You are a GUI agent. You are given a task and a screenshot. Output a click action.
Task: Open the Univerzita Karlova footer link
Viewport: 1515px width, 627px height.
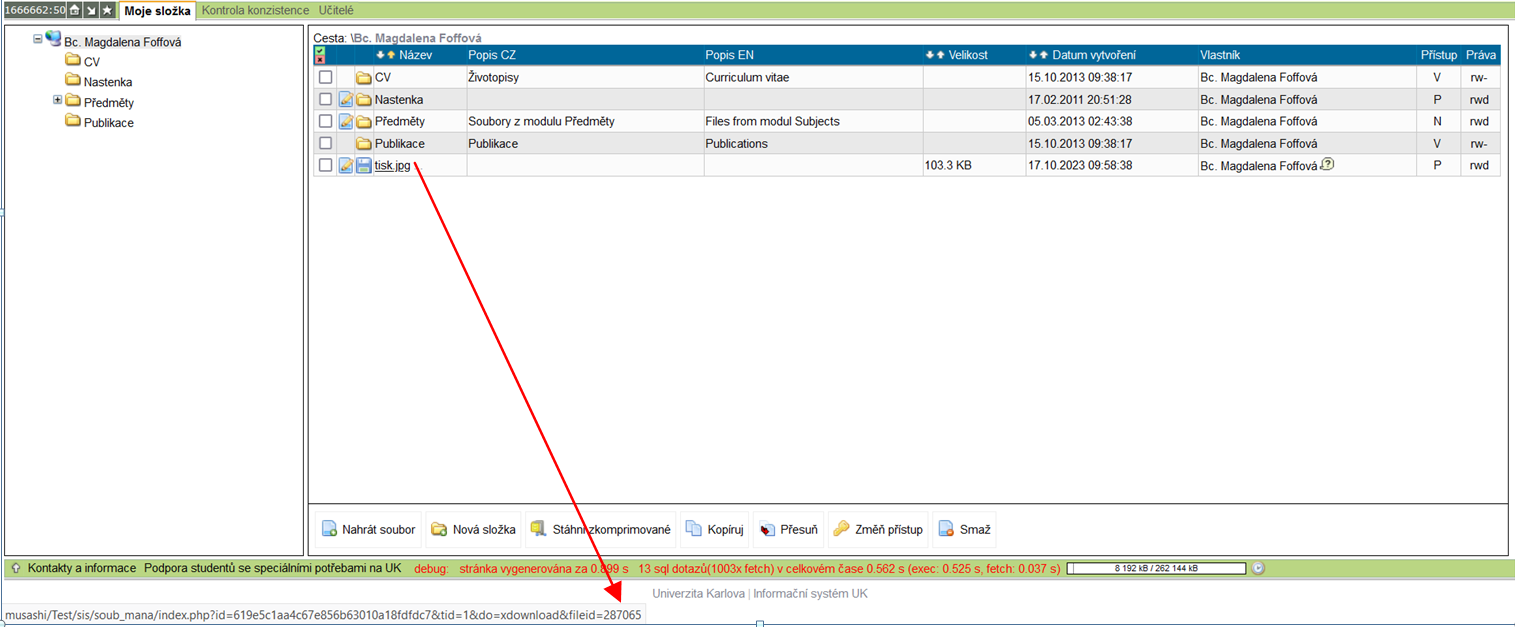coord(698,593)
